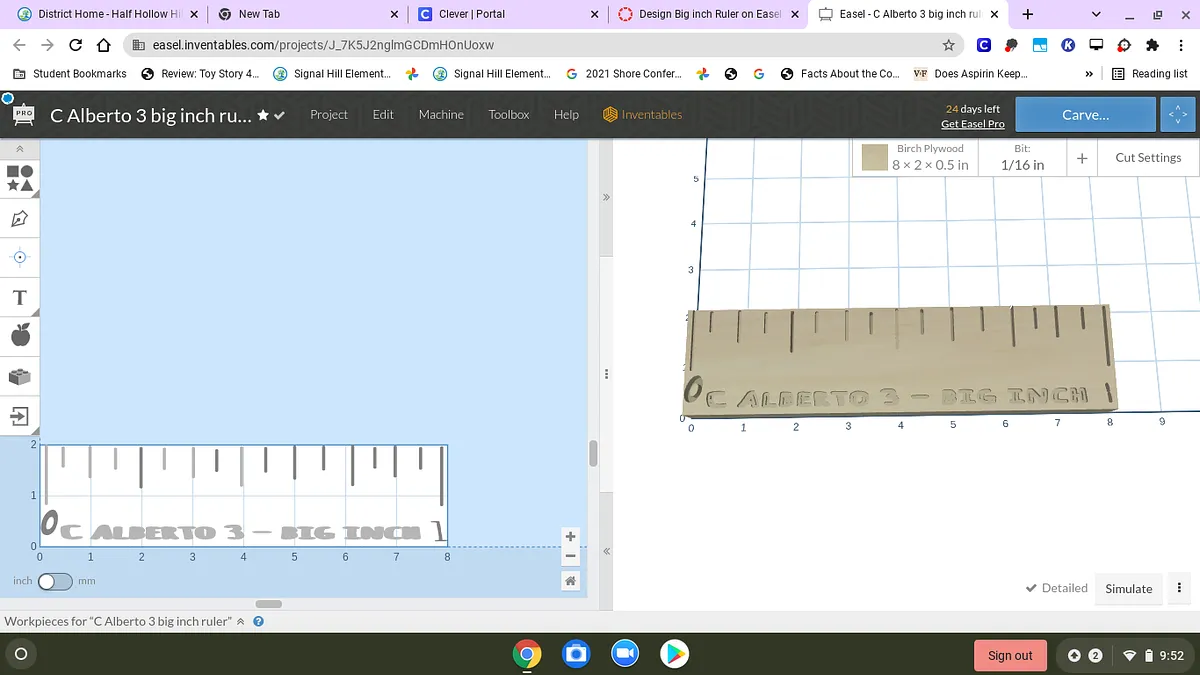Click the blue Carve button
The height and width of the screenshot is (675, 1200).
point(1085,115)
